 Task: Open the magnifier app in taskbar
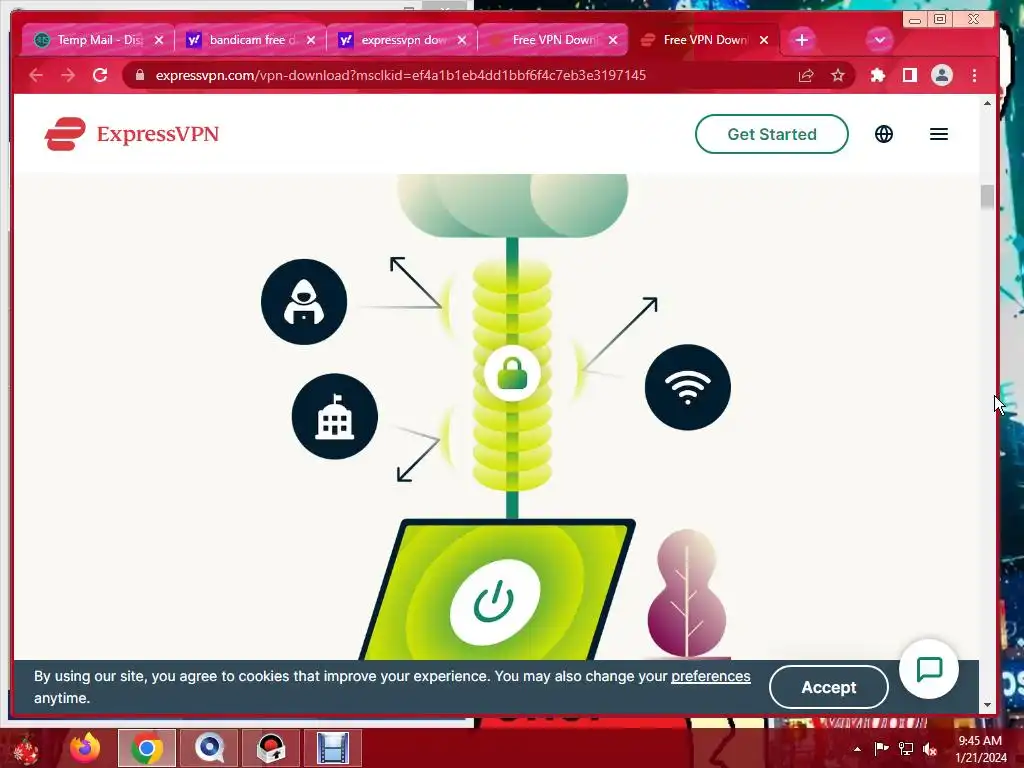point(209,748)
